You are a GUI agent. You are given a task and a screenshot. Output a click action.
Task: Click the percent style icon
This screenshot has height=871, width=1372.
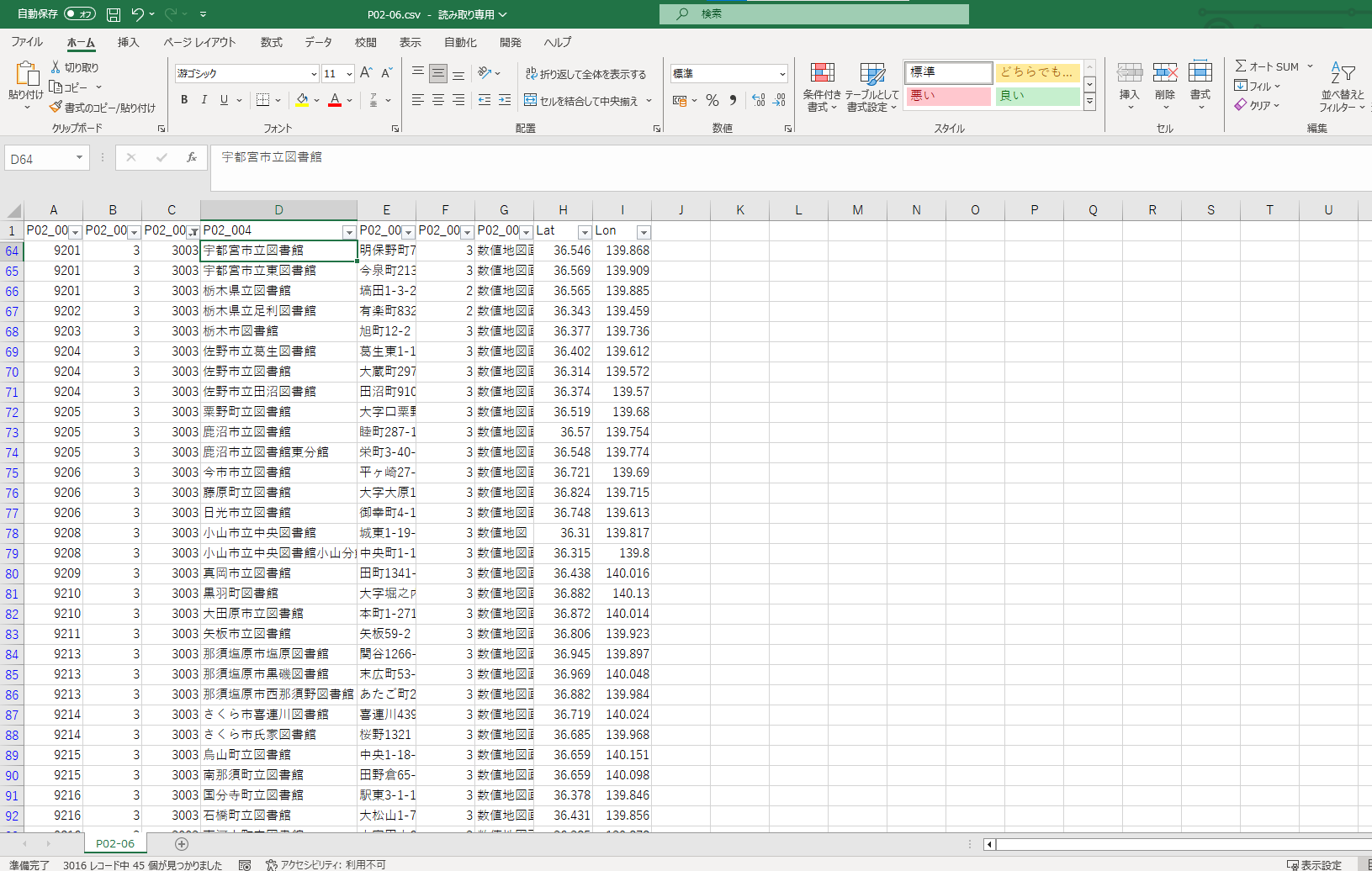pyautogui.click(x=712, y=100)
